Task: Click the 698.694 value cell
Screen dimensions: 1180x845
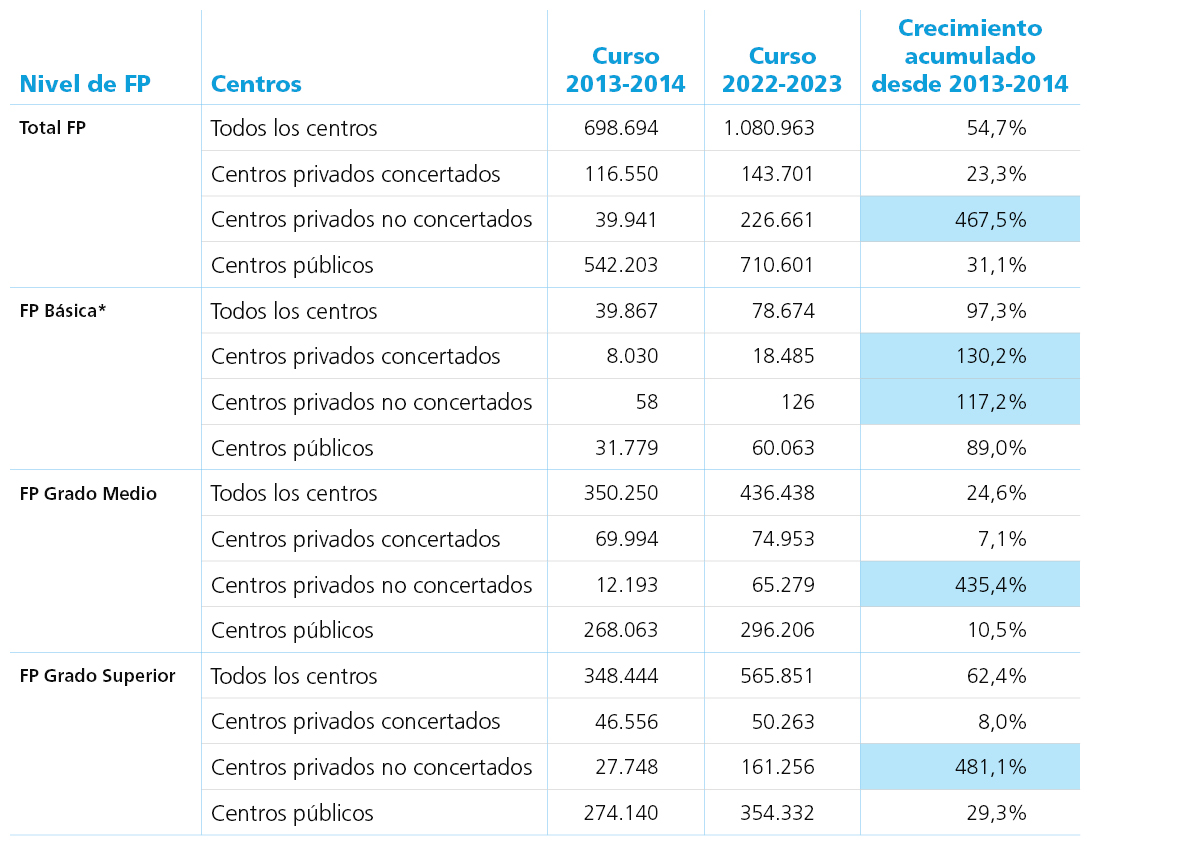Action: [621, 128]
